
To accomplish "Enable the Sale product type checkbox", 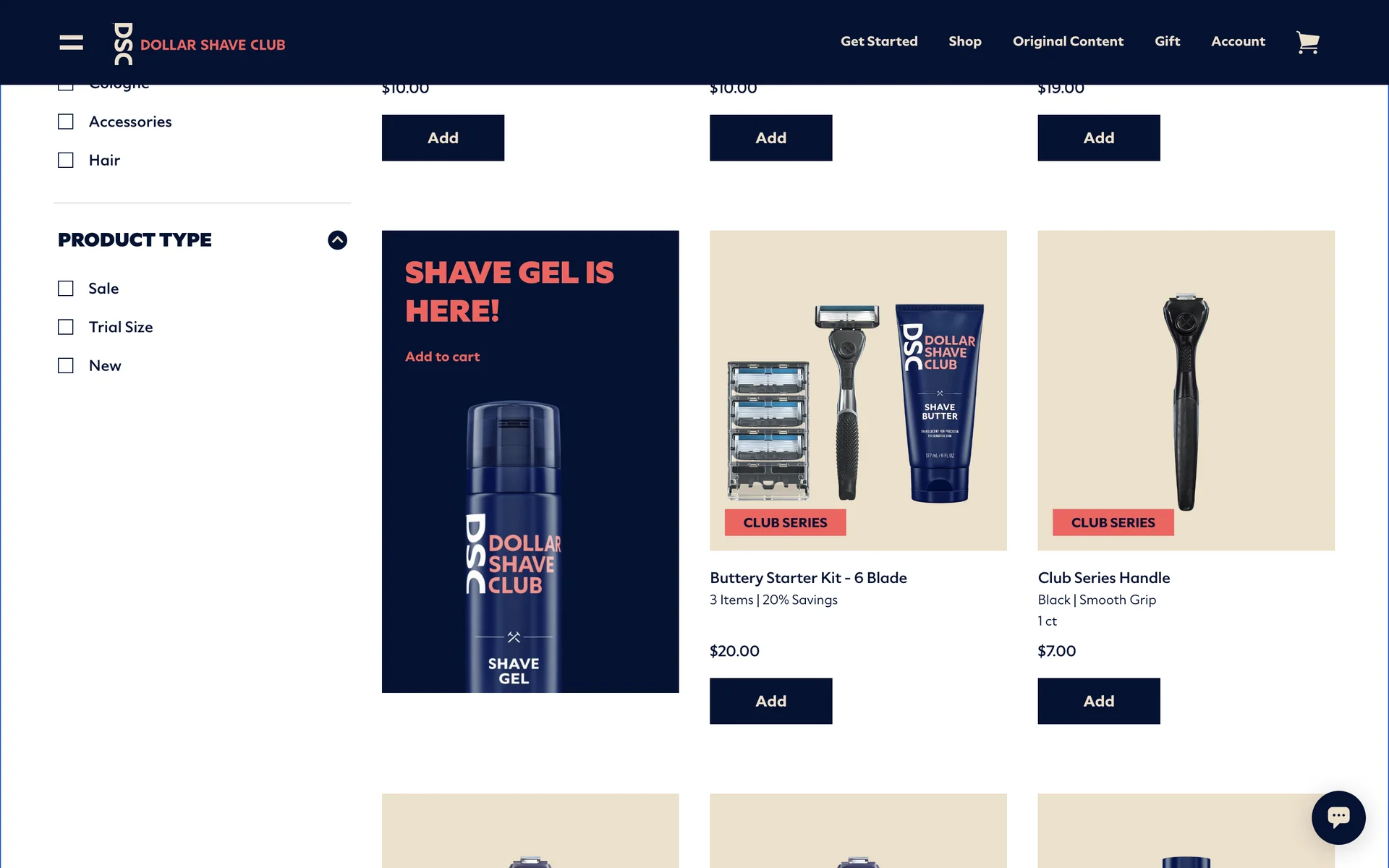I will click(x=66, y=289).
